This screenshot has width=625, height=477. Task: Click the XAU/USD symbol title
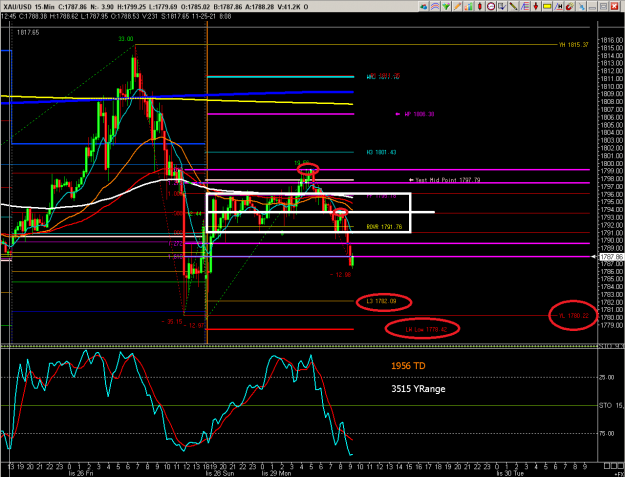(16, 7)
